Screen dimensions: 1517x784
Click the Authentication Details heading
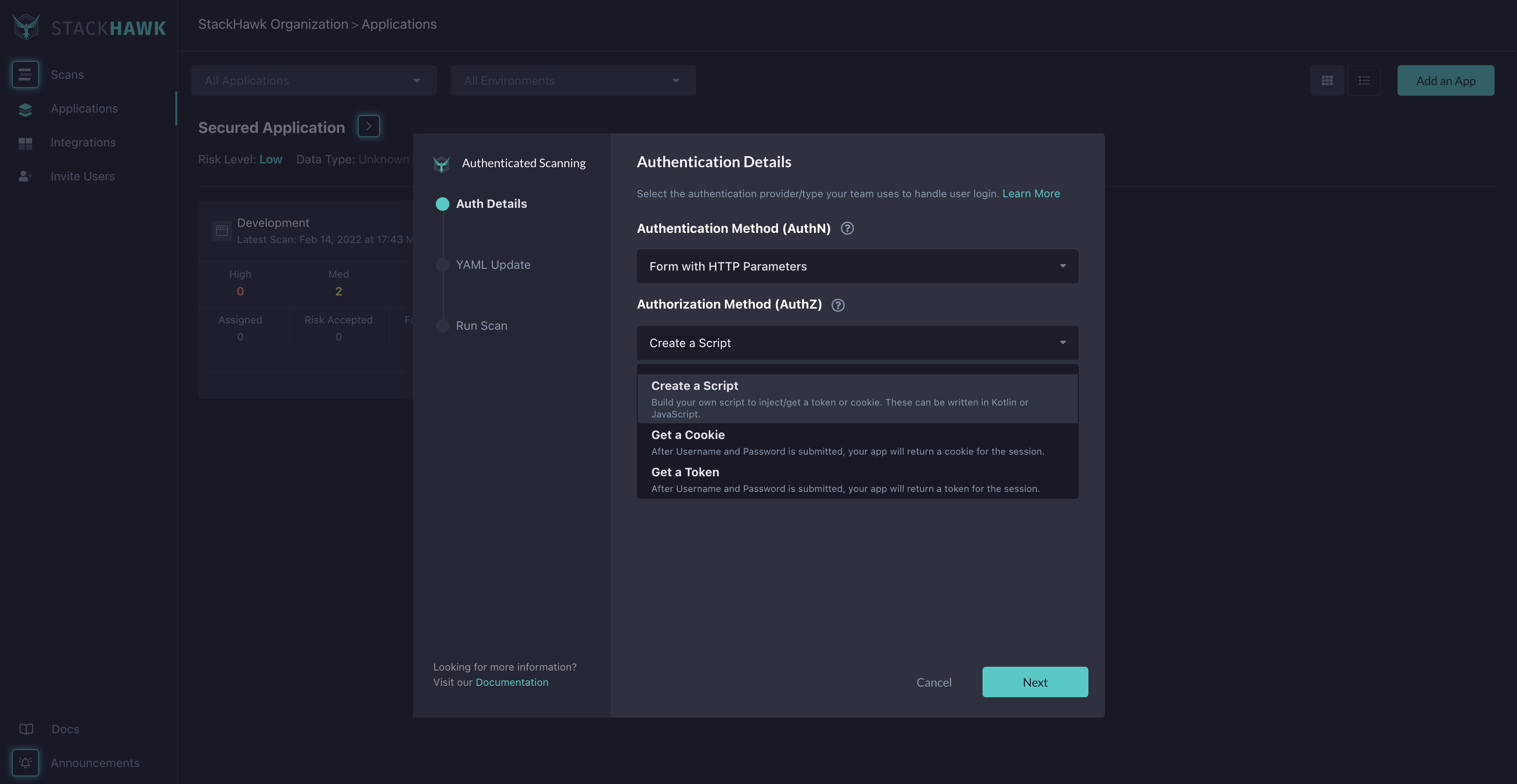(x=714, y=163)
